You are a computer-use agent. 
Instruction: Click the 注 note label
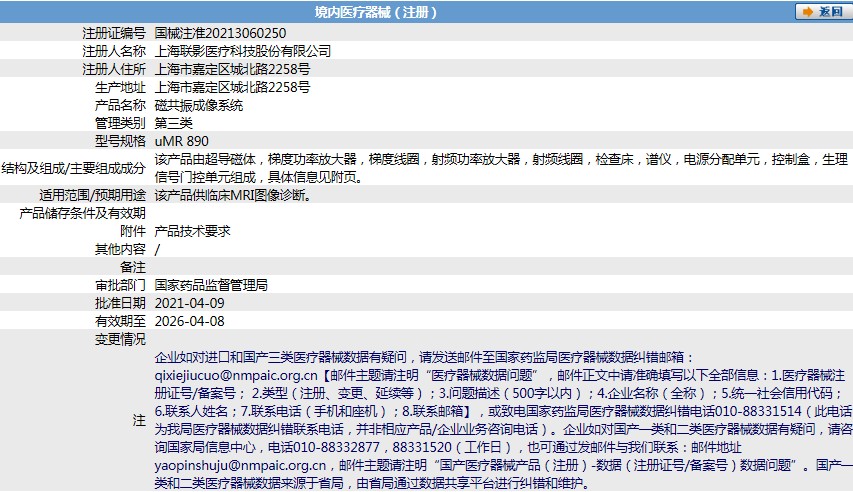point(139,420)
